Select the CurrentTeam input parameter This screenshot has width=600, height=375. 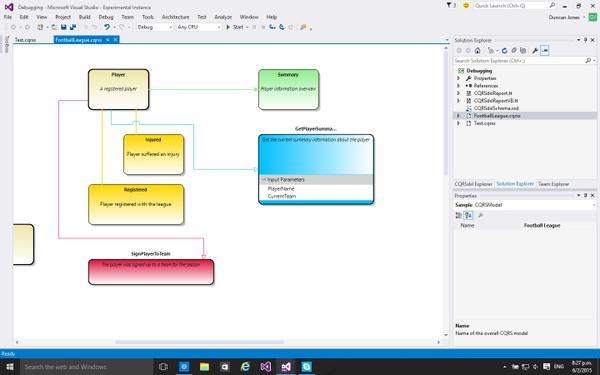tap(282, 196)
